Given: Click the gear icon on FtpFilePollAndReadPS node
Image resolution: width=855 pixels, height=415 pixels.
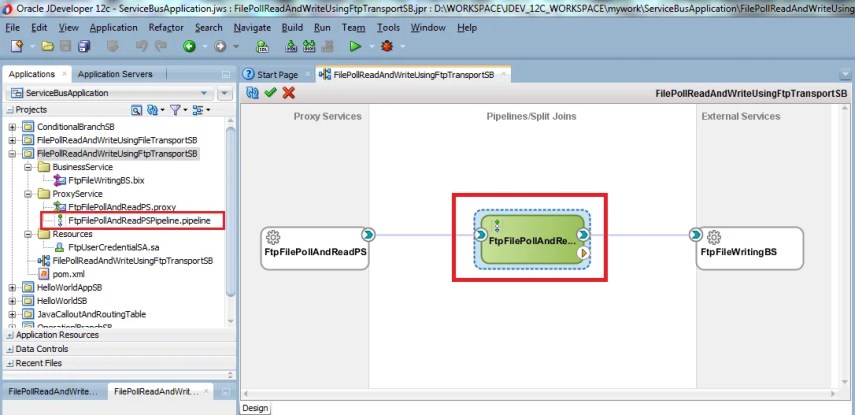Looking at the screenshot, I should pos(273,237).
